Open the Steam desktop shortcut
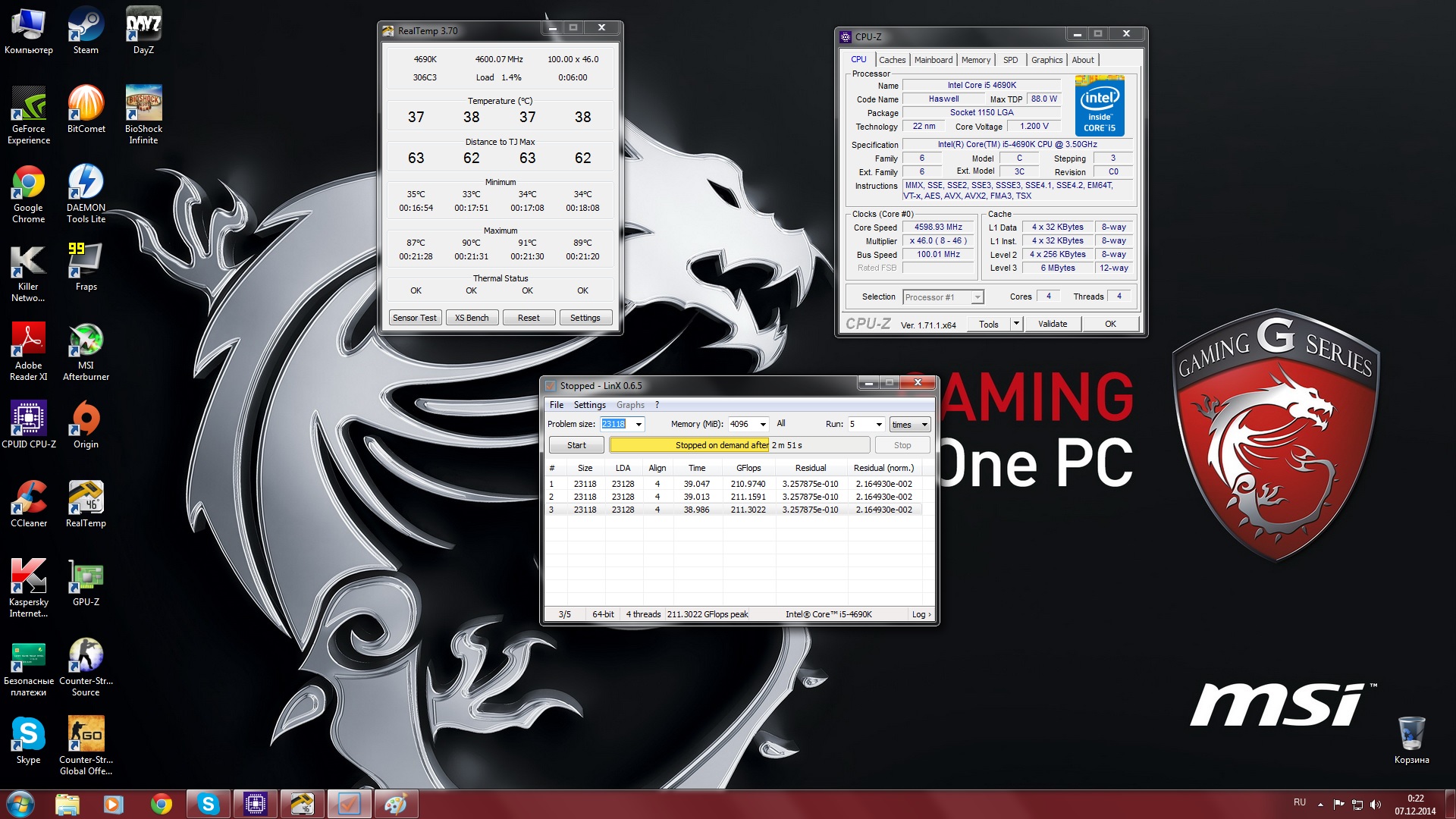 pyautogui.click(x=86, y=30)
